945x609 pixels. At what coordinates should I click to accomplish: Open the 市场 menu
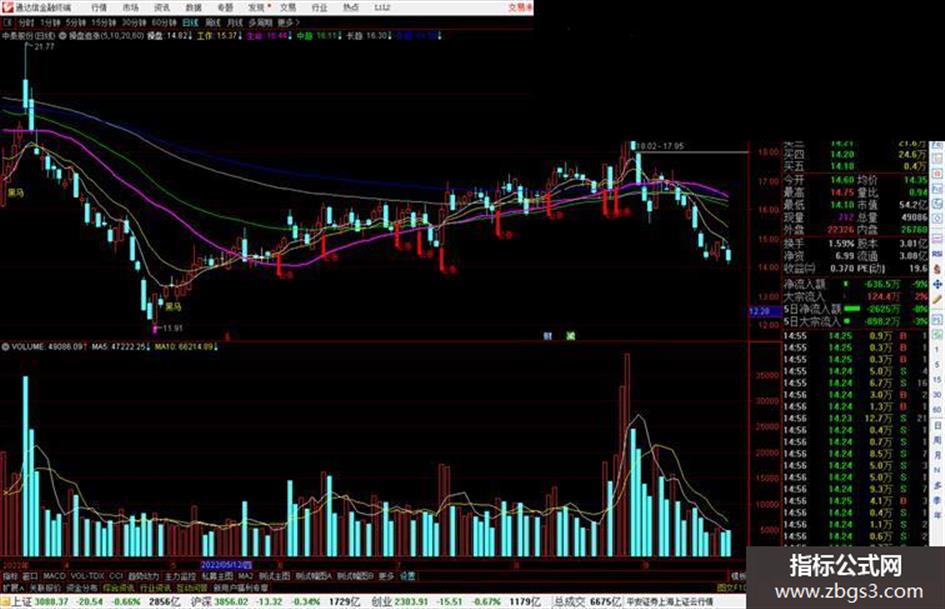click(131, 7)
